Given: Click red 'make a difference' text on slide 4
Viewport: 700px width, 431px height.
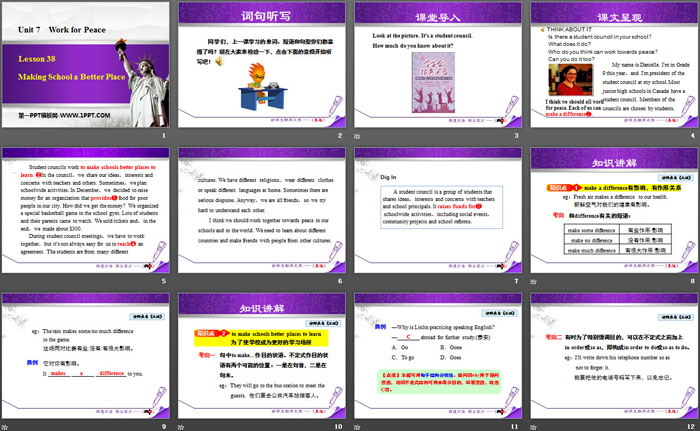Looking at the screenshot, I should [567, 114].
